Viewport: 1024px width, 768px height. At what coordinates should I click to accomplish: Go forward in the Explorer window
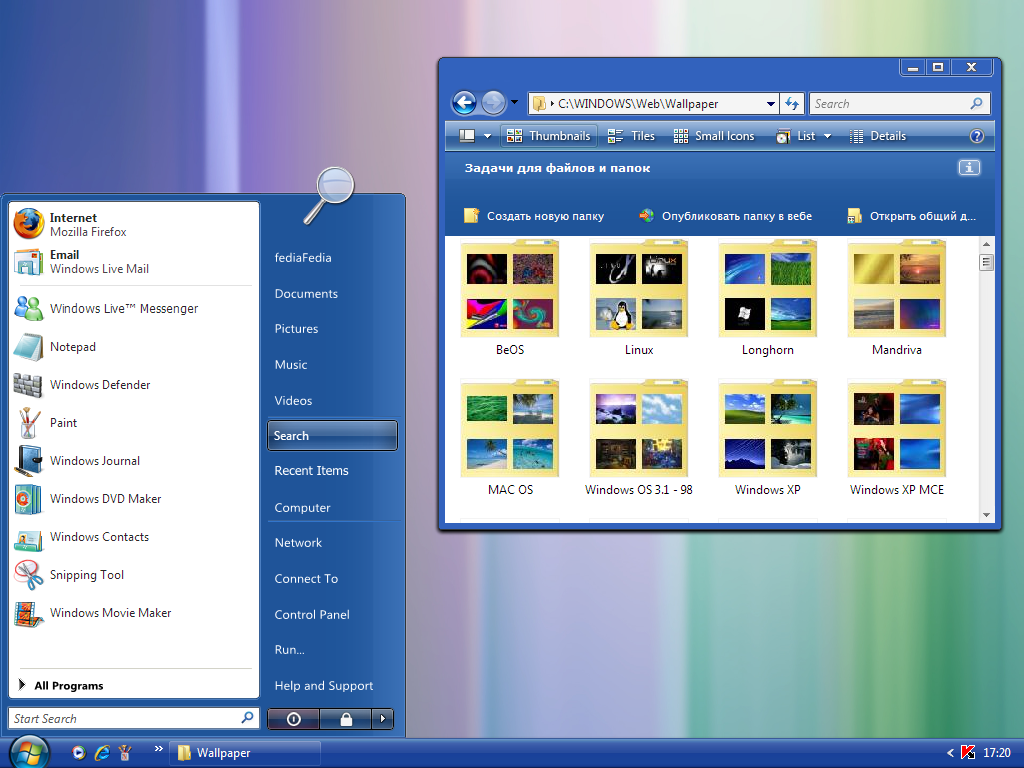pos(493,103)
